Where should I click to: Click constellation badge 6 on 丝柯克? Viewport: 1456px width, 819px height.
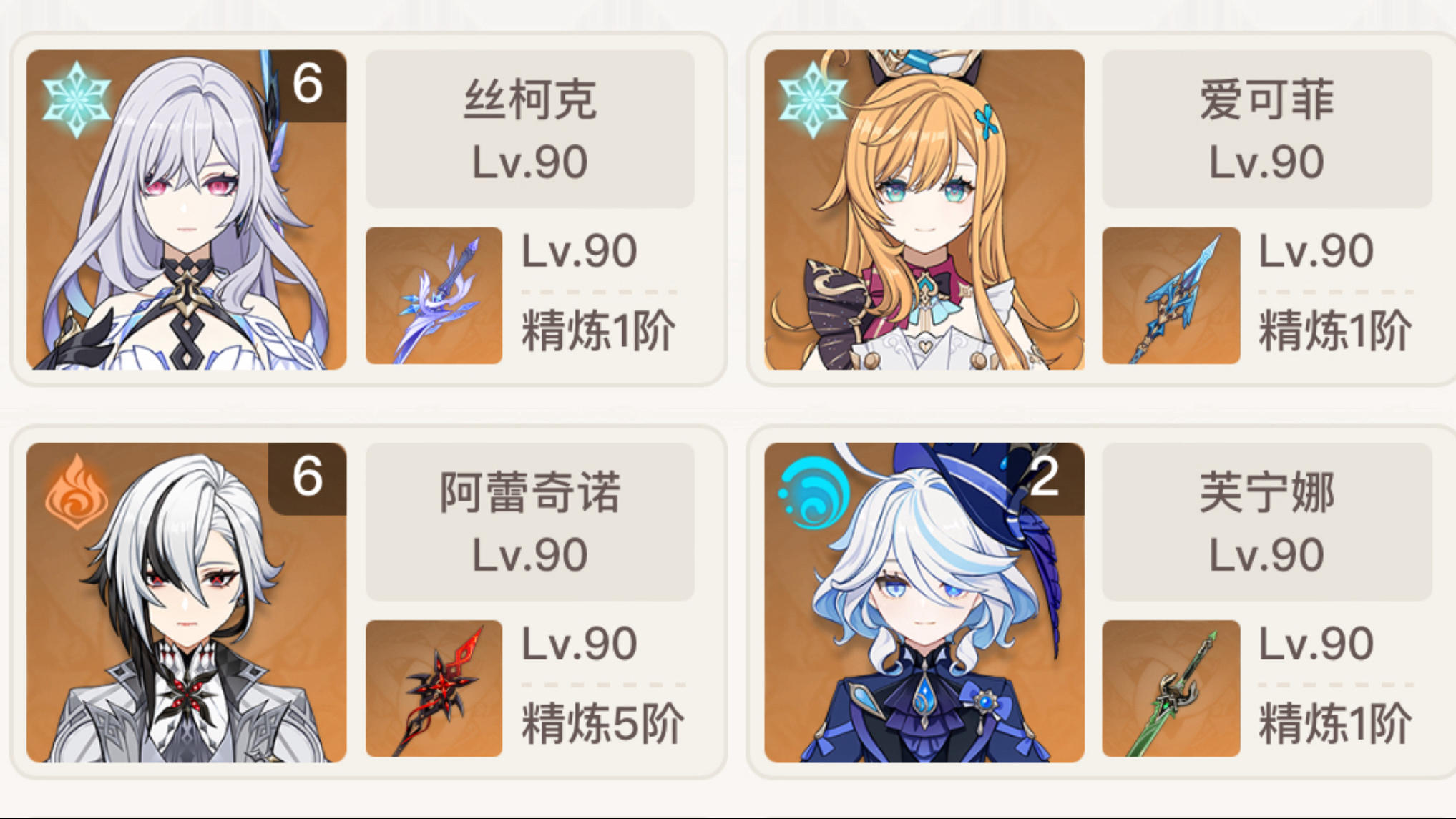[308, 85]
